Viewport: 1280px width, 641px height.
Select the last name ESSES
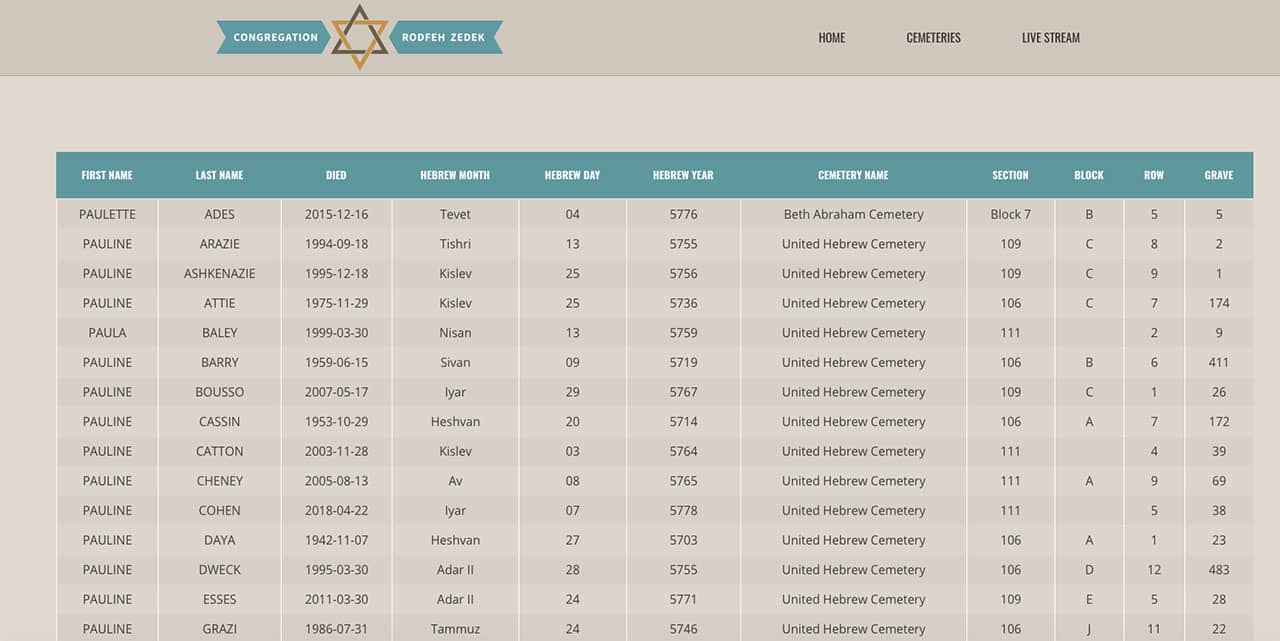[x=219, y=599]
